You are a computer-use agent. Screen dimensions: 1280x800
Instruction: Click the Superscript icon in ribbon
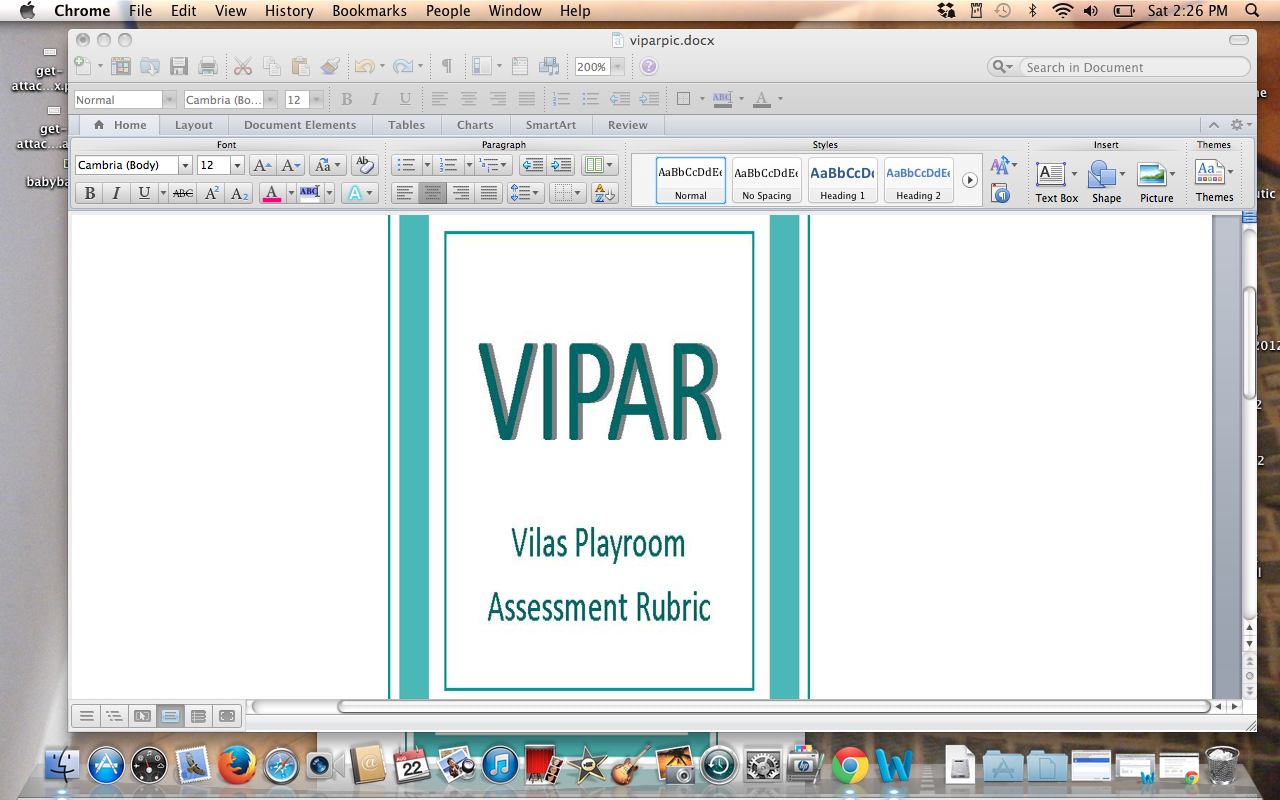pyautogui.click(x=211, y=193)
